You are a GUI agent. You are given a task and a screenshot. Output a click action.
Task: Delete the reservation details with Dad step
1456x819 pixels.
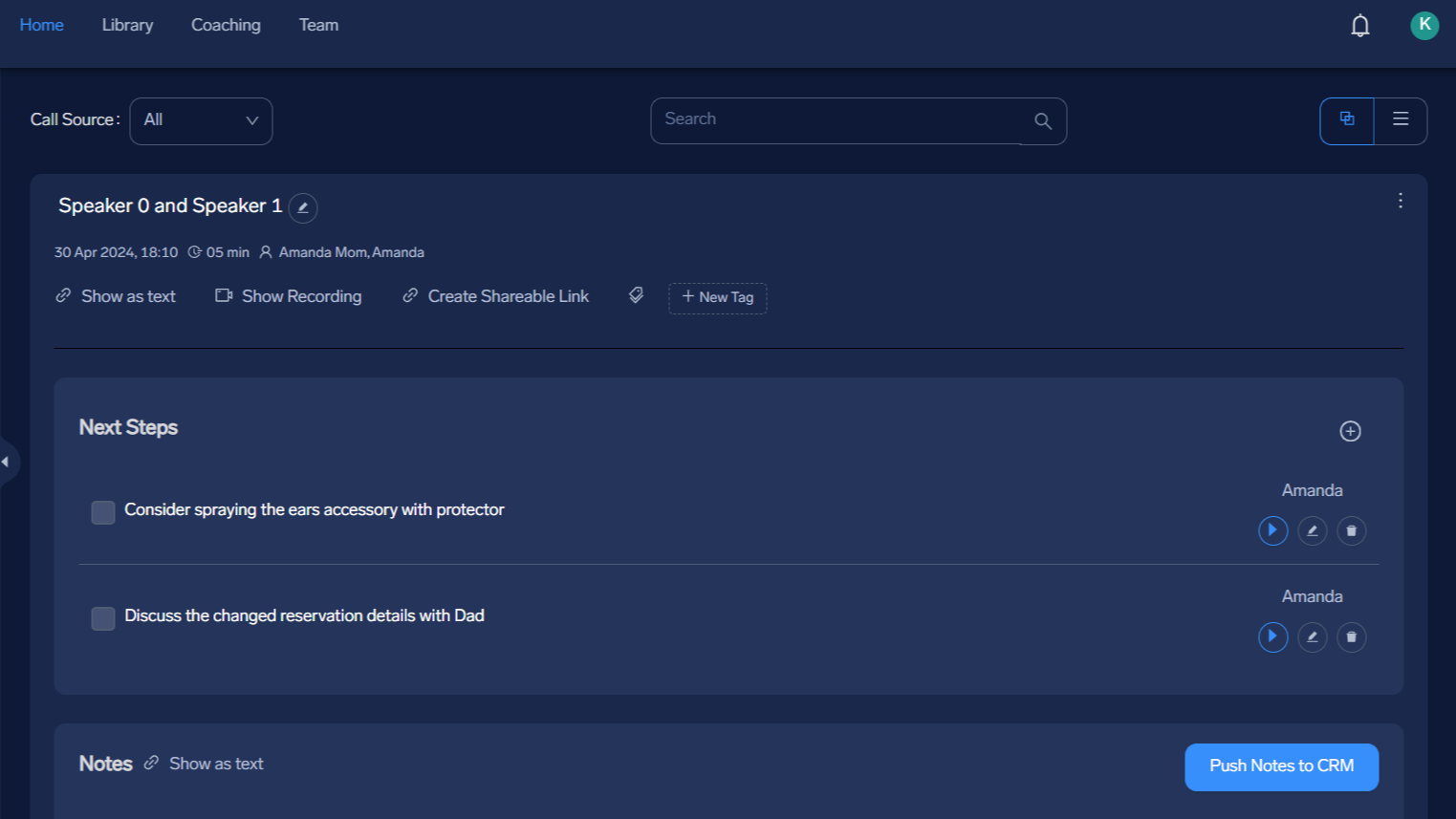pyautogui.click(x=1351, y=636)
